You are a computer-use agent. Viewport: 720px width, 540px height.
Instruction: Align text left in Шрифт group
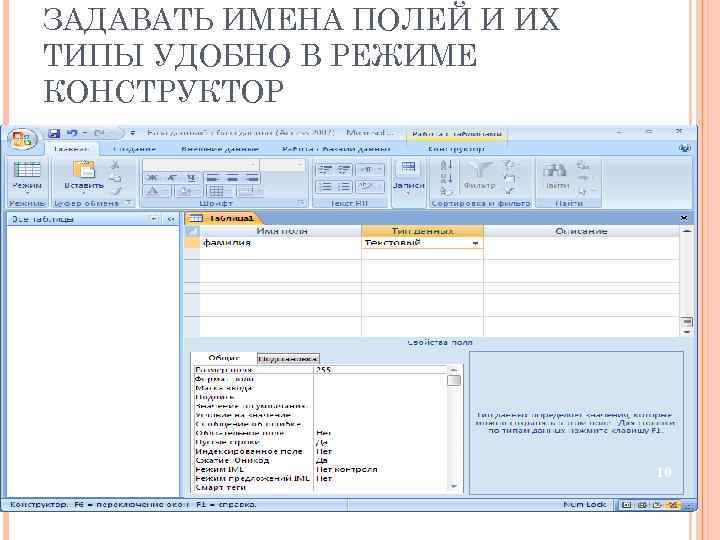tap(212, 178)
